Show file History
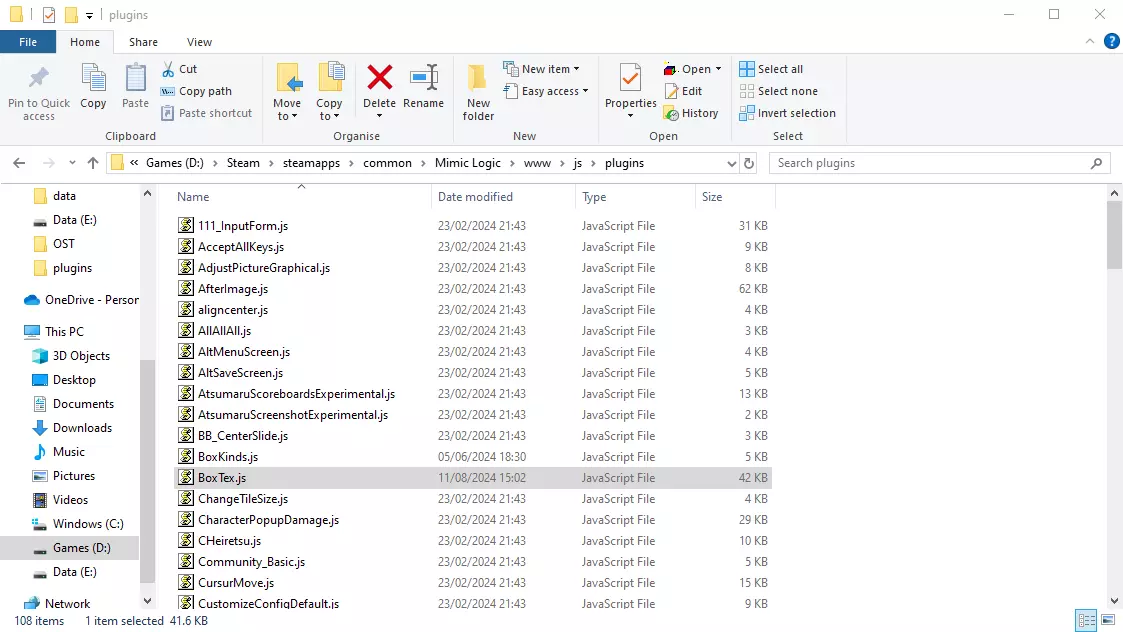Viewport: 1123px width, 632px height. [691, 113]
